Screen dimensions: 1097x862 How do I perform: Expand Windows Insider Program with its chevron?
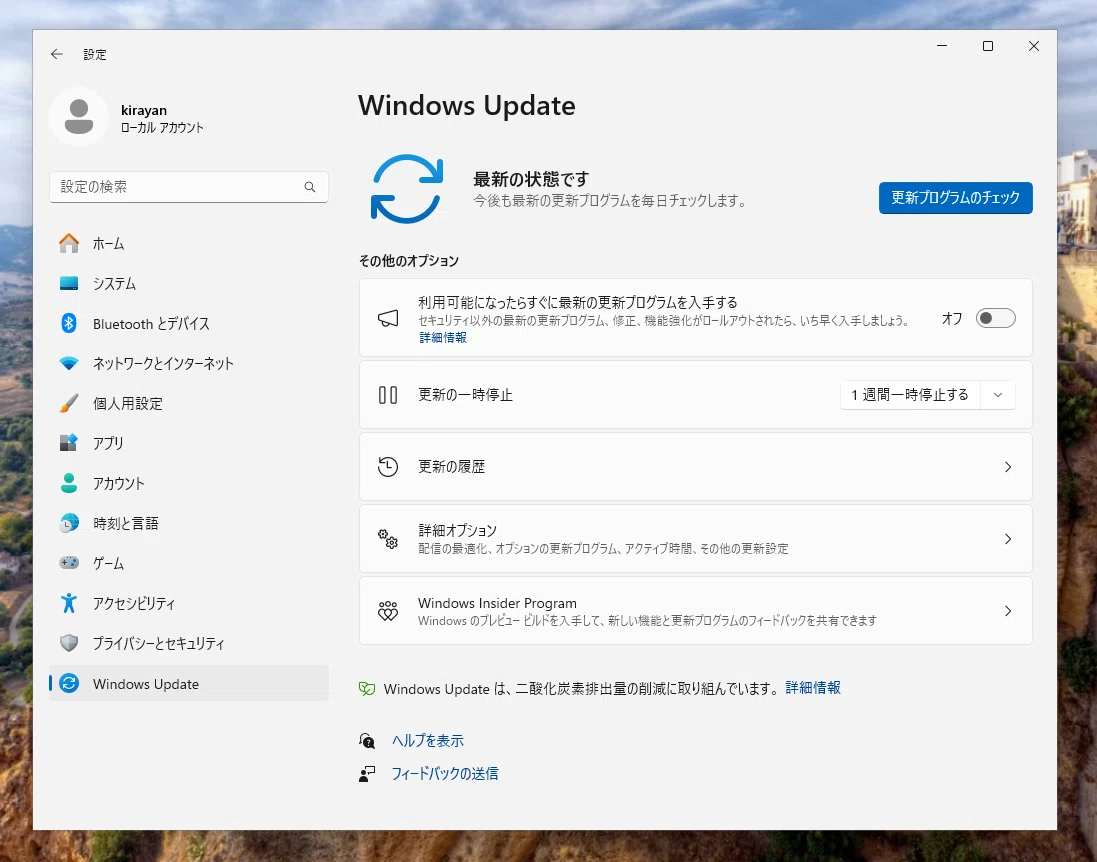pos(1007,611)
